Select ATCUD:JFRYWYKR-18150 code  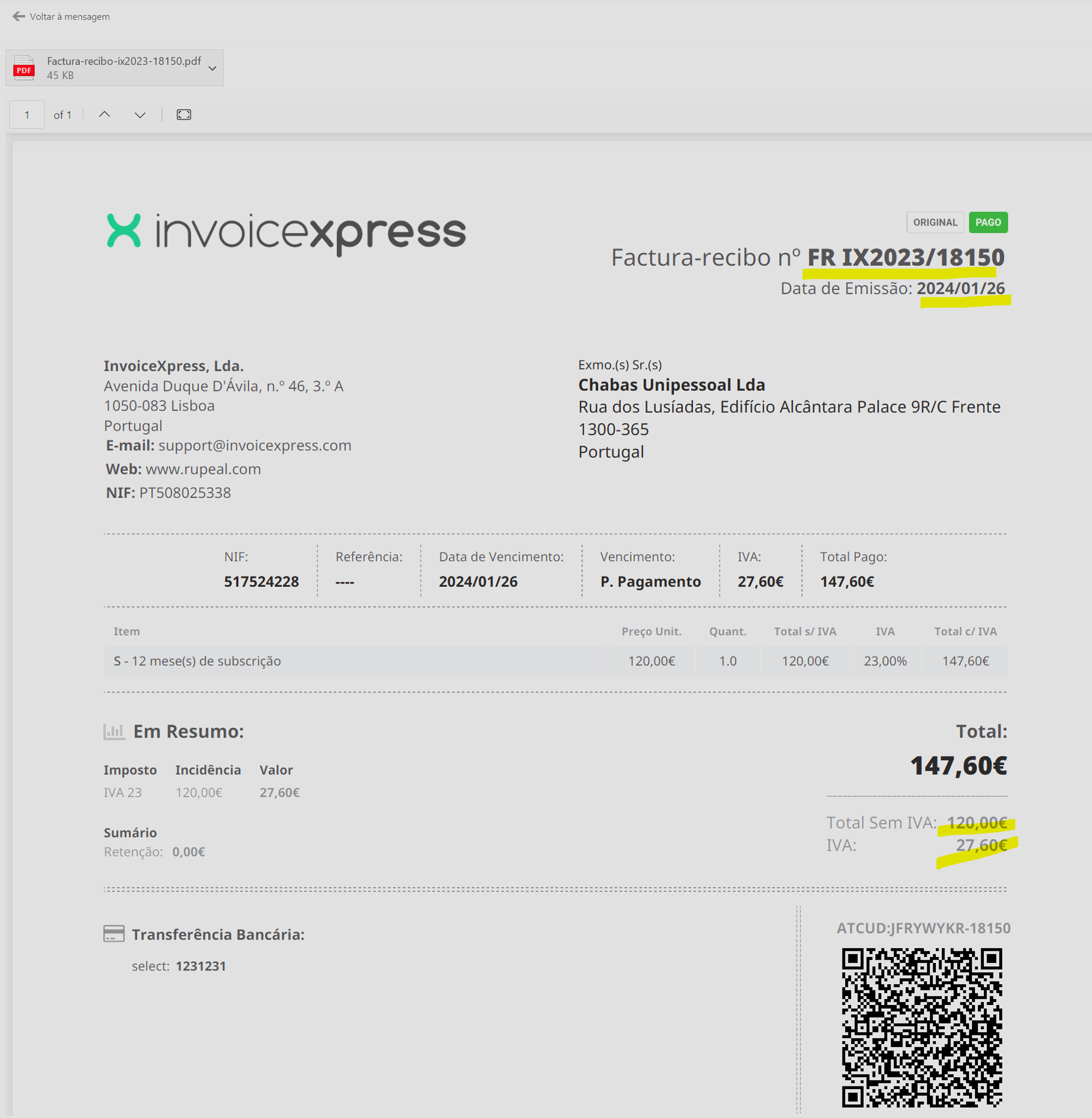pos(923,928)
